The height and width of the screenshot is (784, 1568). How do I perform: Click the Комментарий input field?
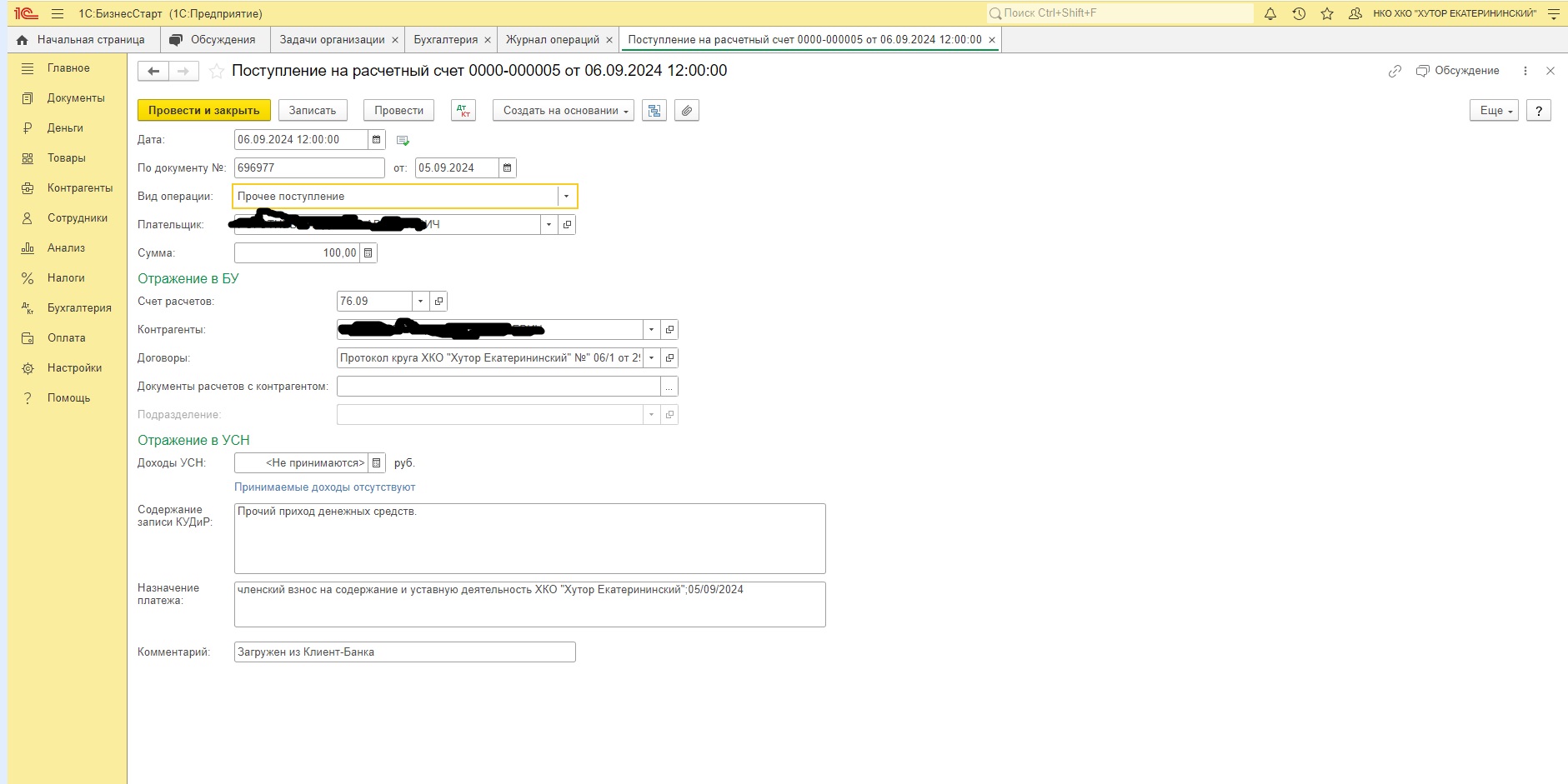pyautogui.click(x=405, y=652)
